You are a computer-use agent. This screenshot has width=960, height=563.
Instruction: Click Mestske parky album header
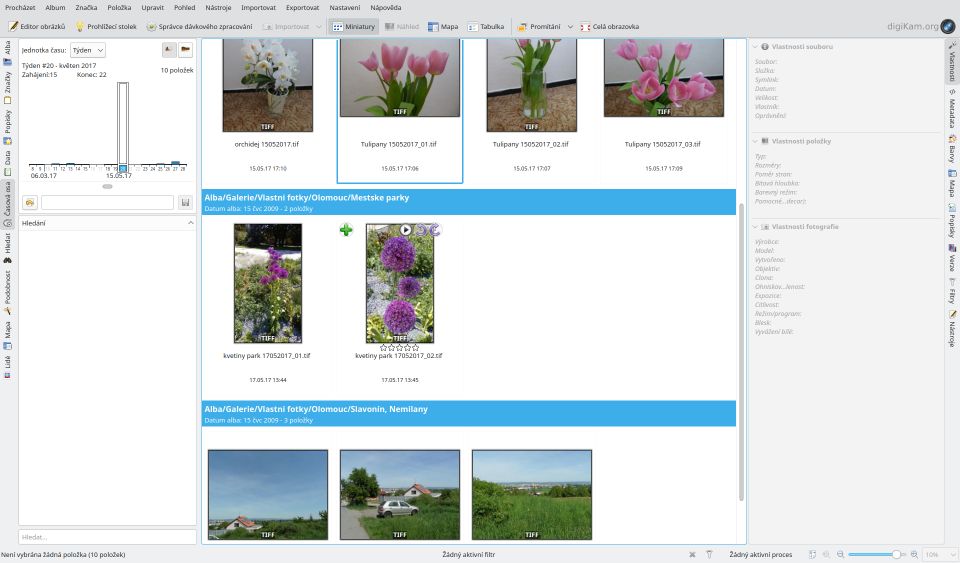(x=469, y=202)
